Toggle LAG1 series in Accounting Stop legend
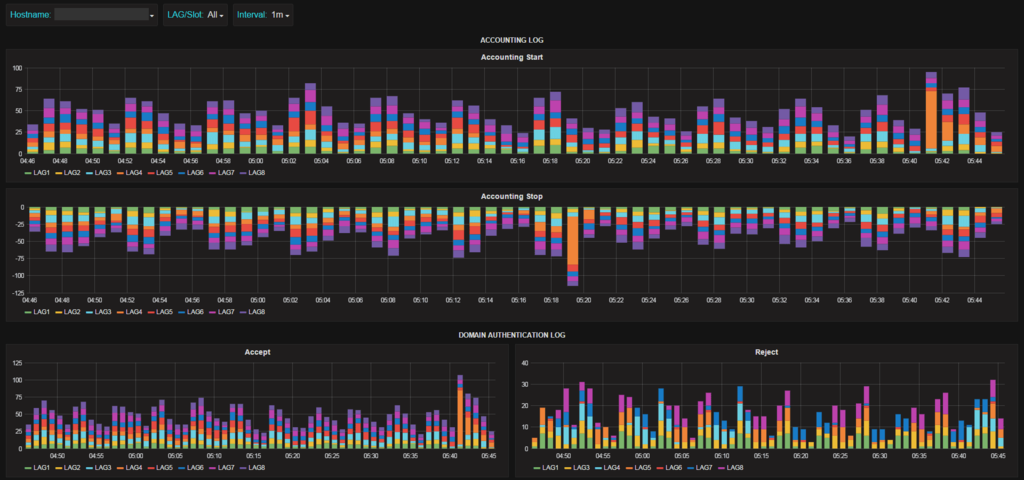This screenshot has width=1024, height=480. (x=37, y=312)
